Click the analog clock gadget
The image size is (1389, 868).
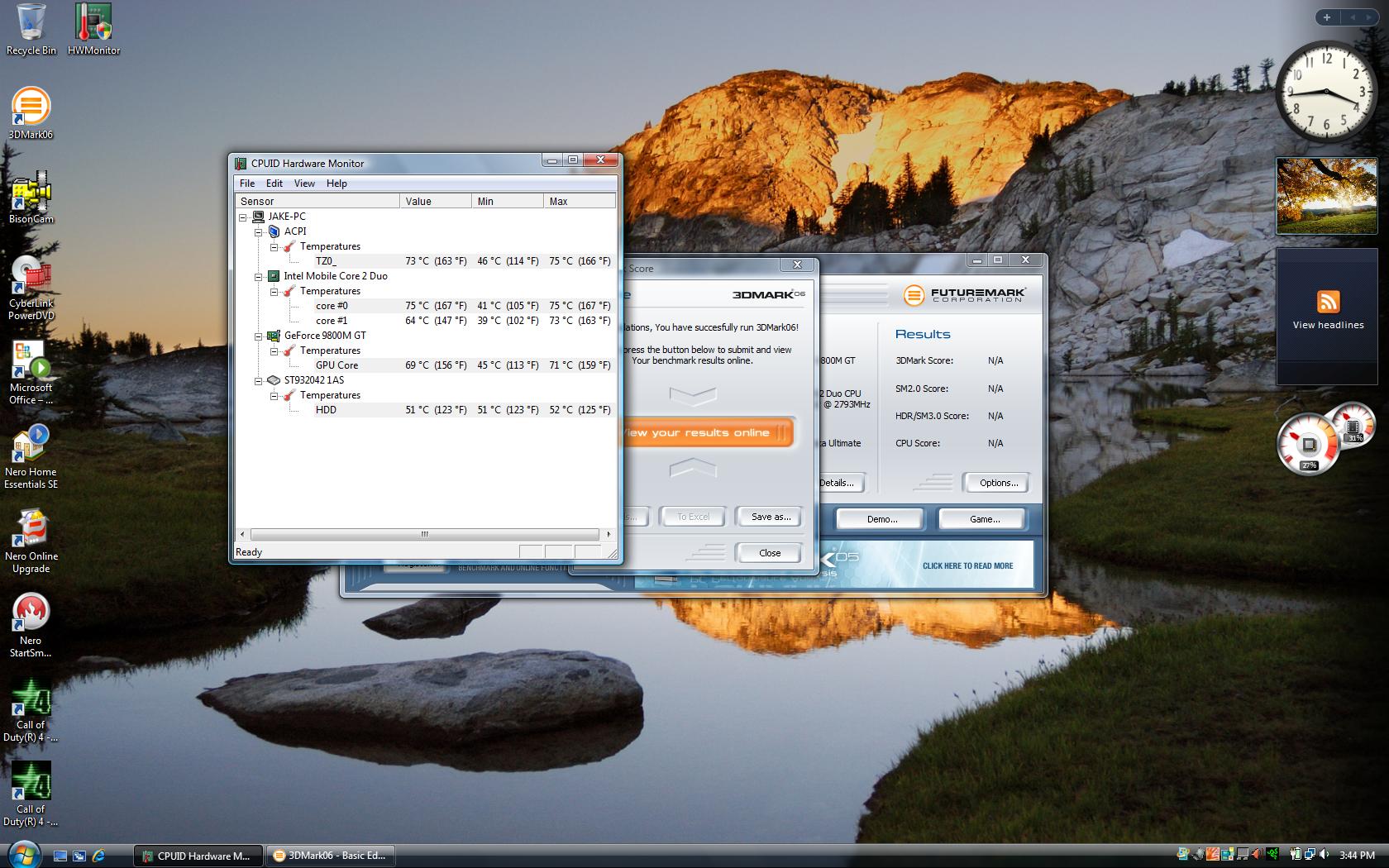coord(1326,91)
